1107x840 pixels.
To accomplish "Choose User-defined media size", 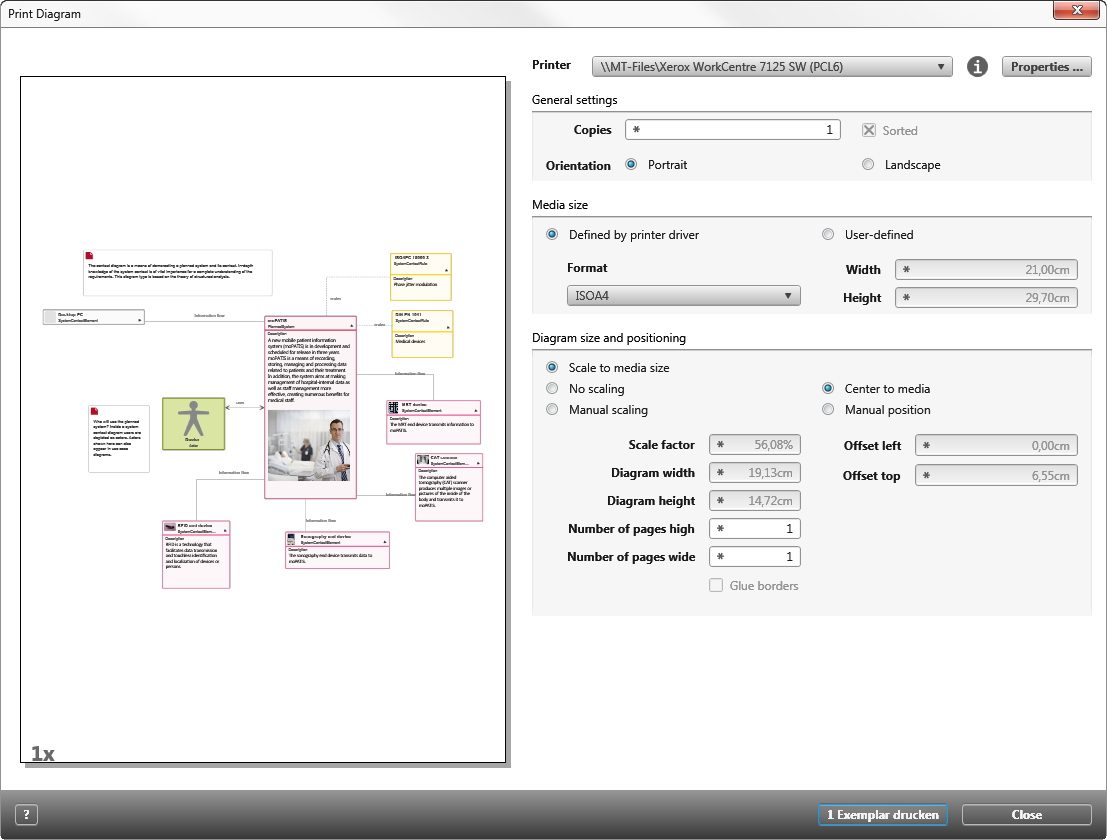I will click(828, 235).
